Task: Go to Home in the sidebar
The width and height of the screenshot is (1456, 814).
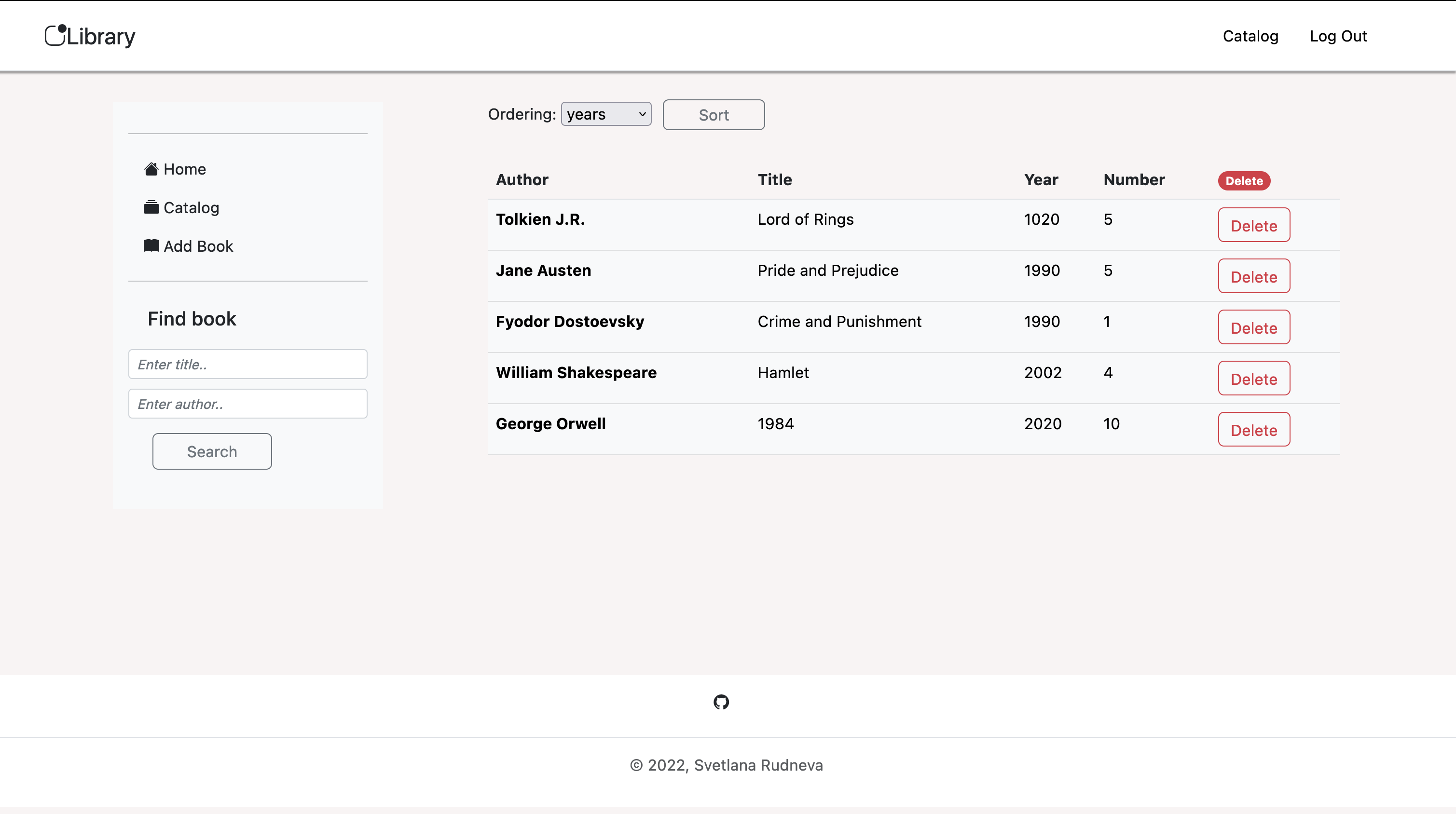Action: click(x=184, y=169)
